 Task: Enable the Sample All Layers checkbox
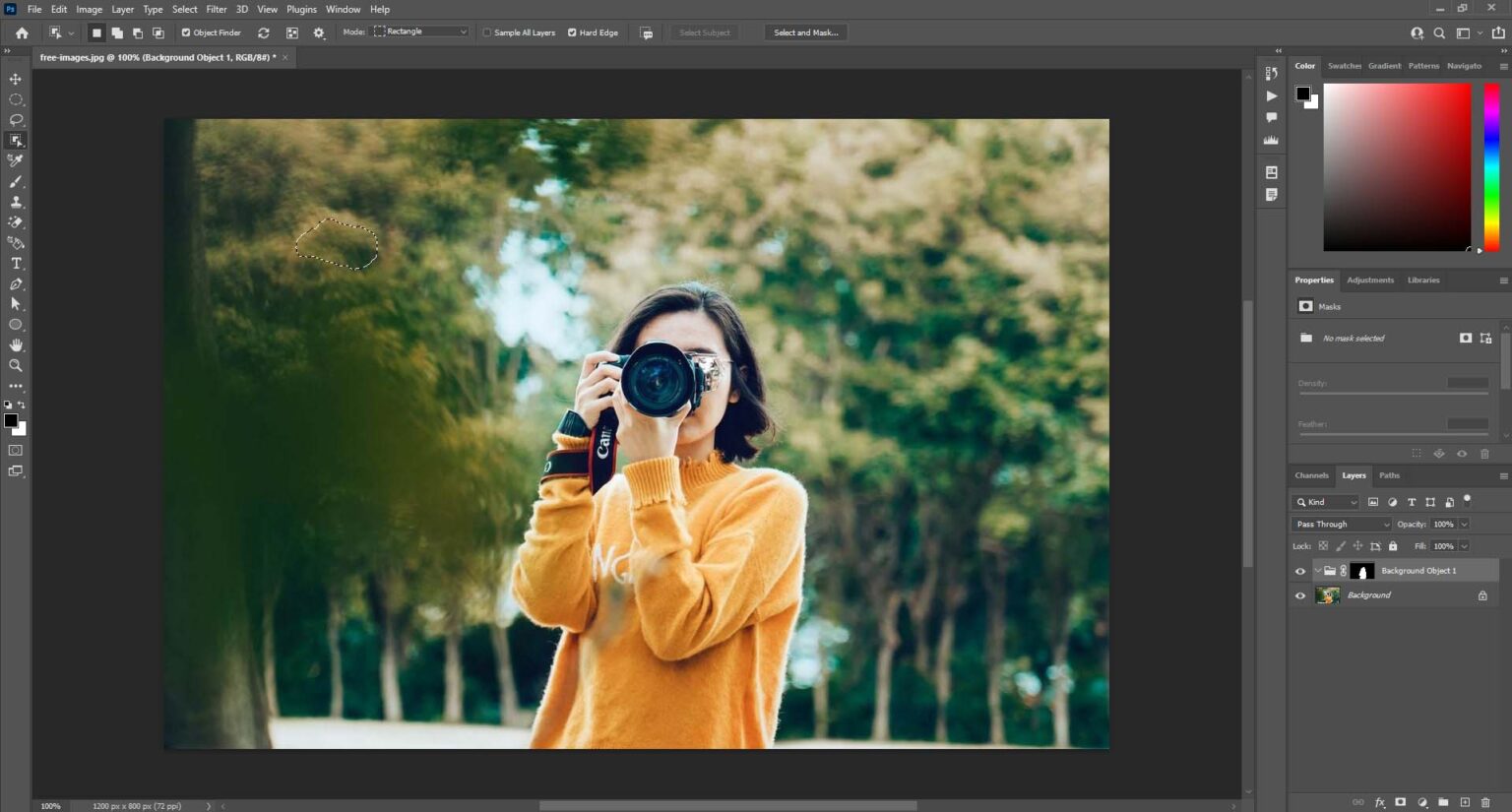(x=487, y=31)
